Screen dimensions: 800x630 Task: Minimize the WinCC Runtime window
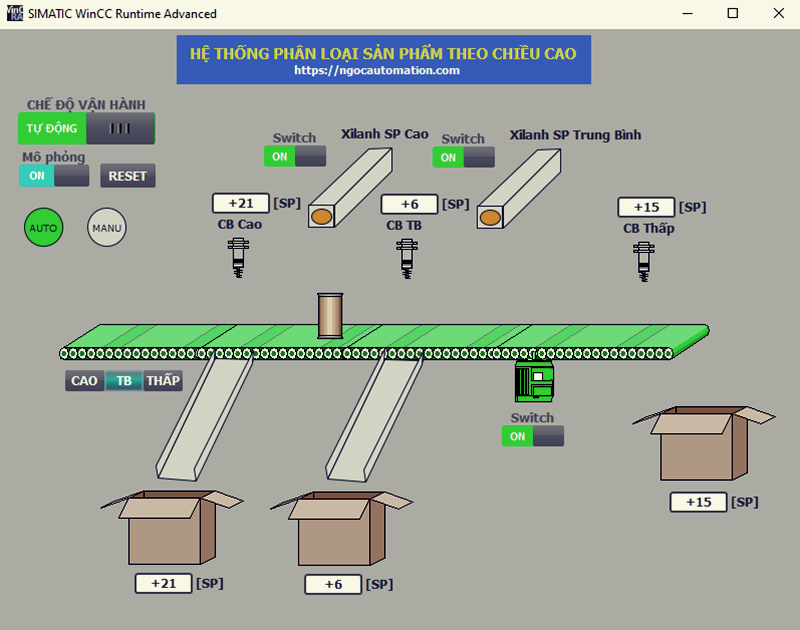point(688,13)
